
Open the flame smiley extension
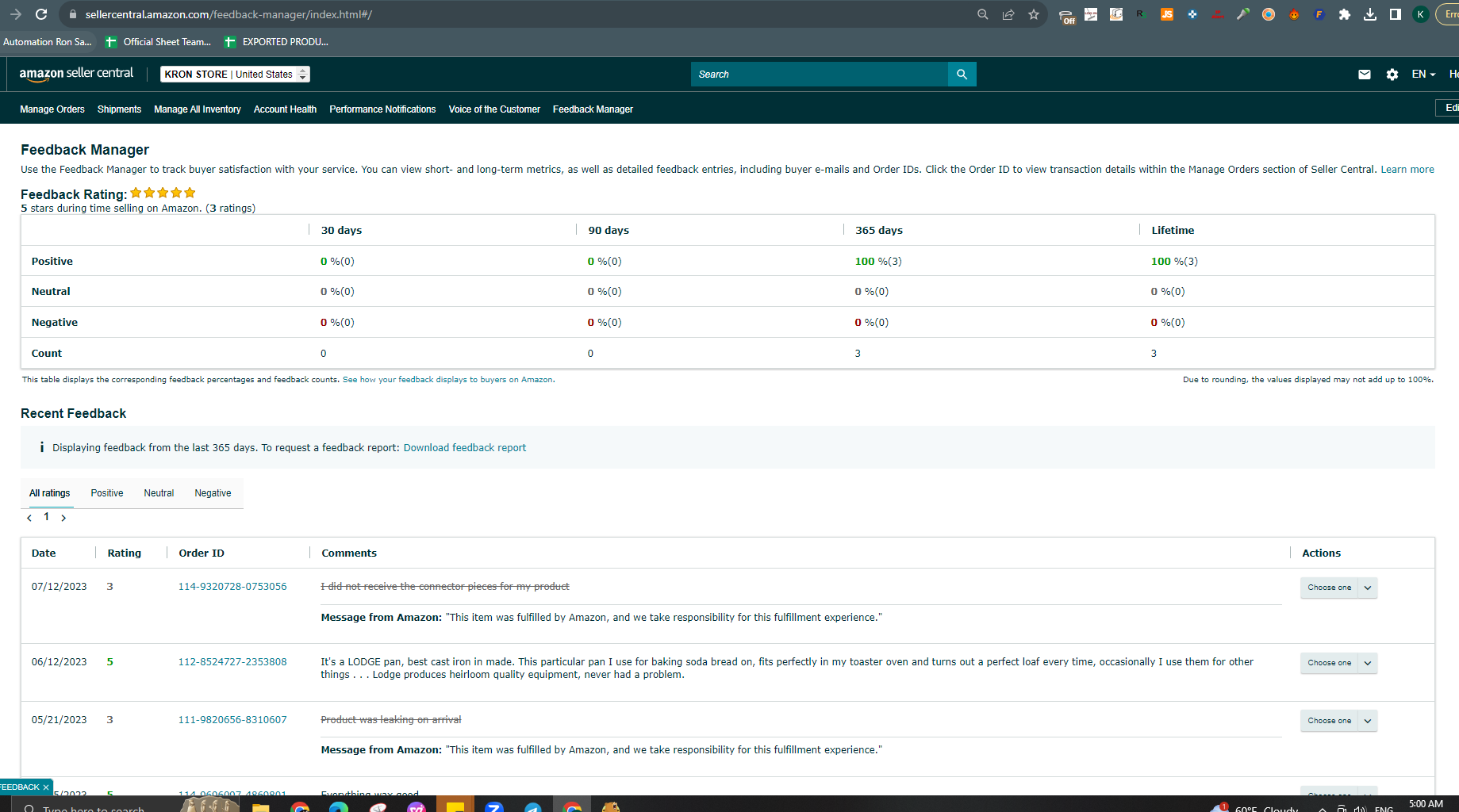(1294, 14)
